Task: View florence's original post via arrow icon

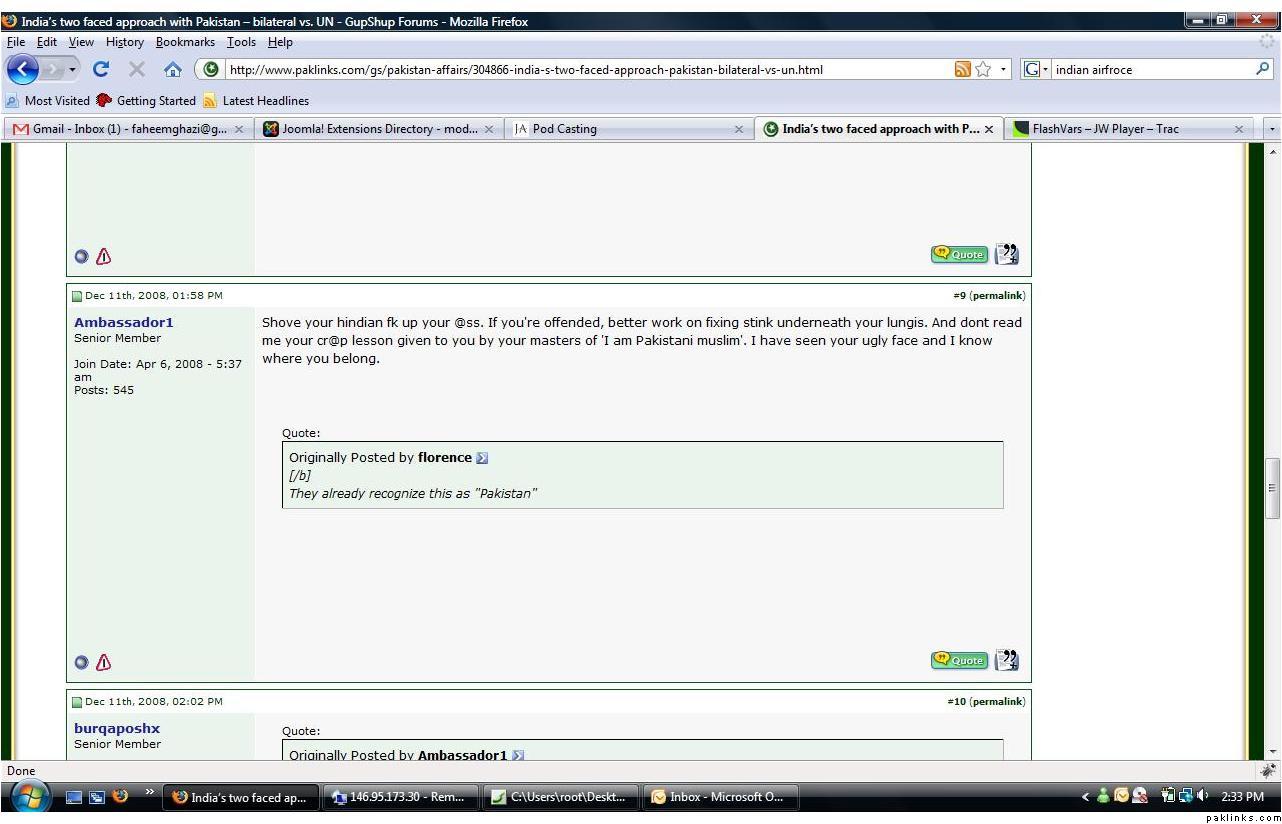Action: pyautogui.click(x=482, y=458)
